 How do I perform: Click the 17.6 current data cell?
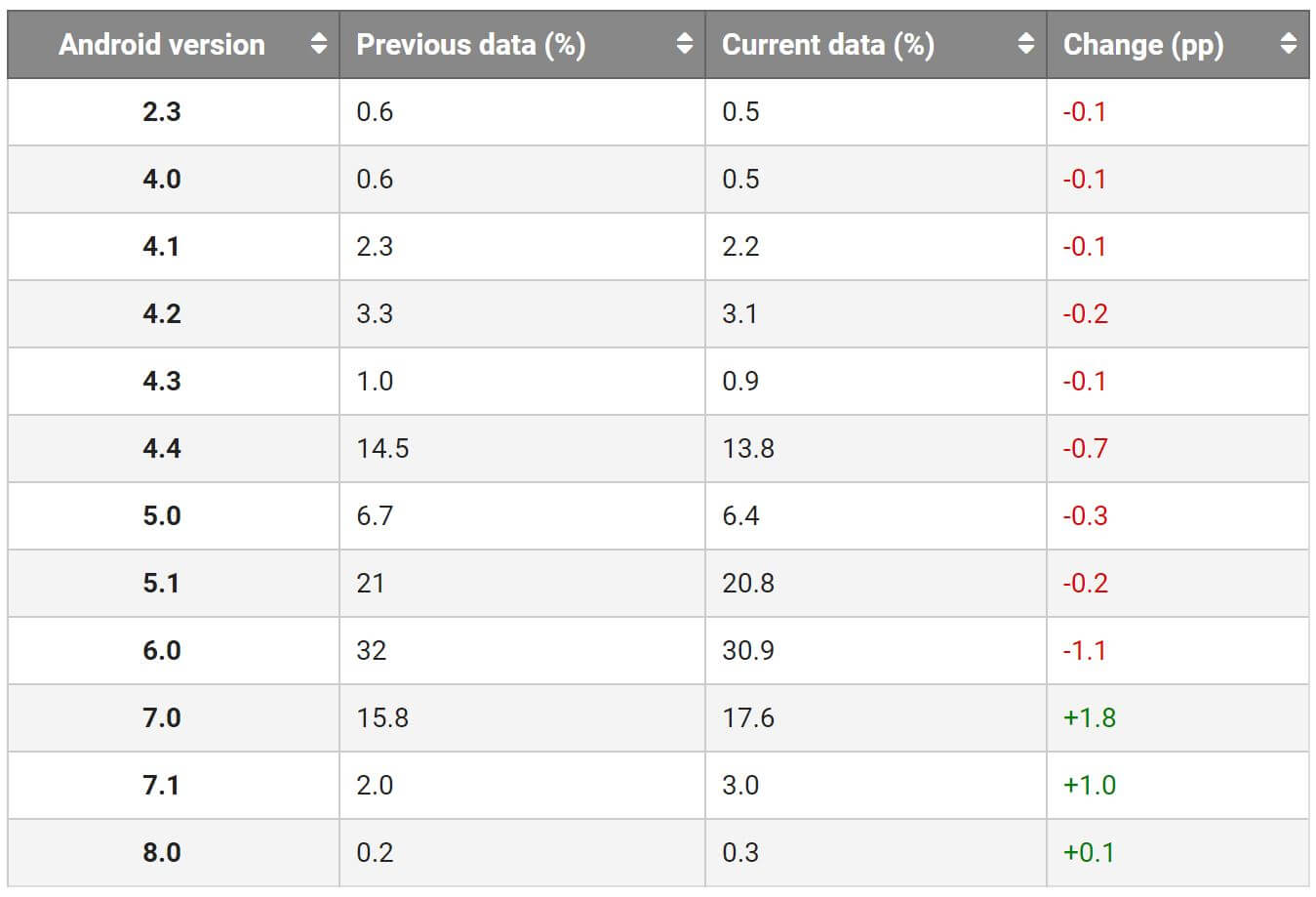tap(748, 717)
